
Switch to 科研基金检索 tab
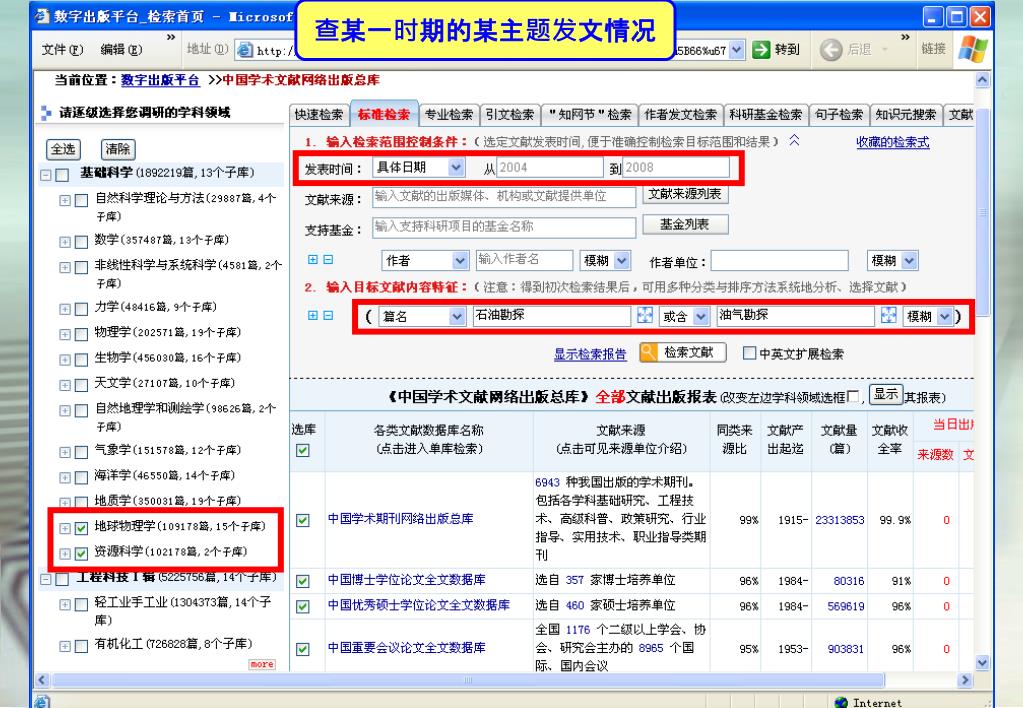(x=766, y=115)
